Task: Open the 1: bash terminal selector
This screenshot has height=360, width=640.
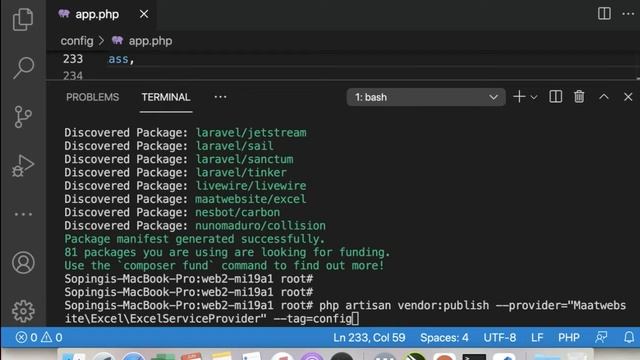Action: (x=426, y=97)
